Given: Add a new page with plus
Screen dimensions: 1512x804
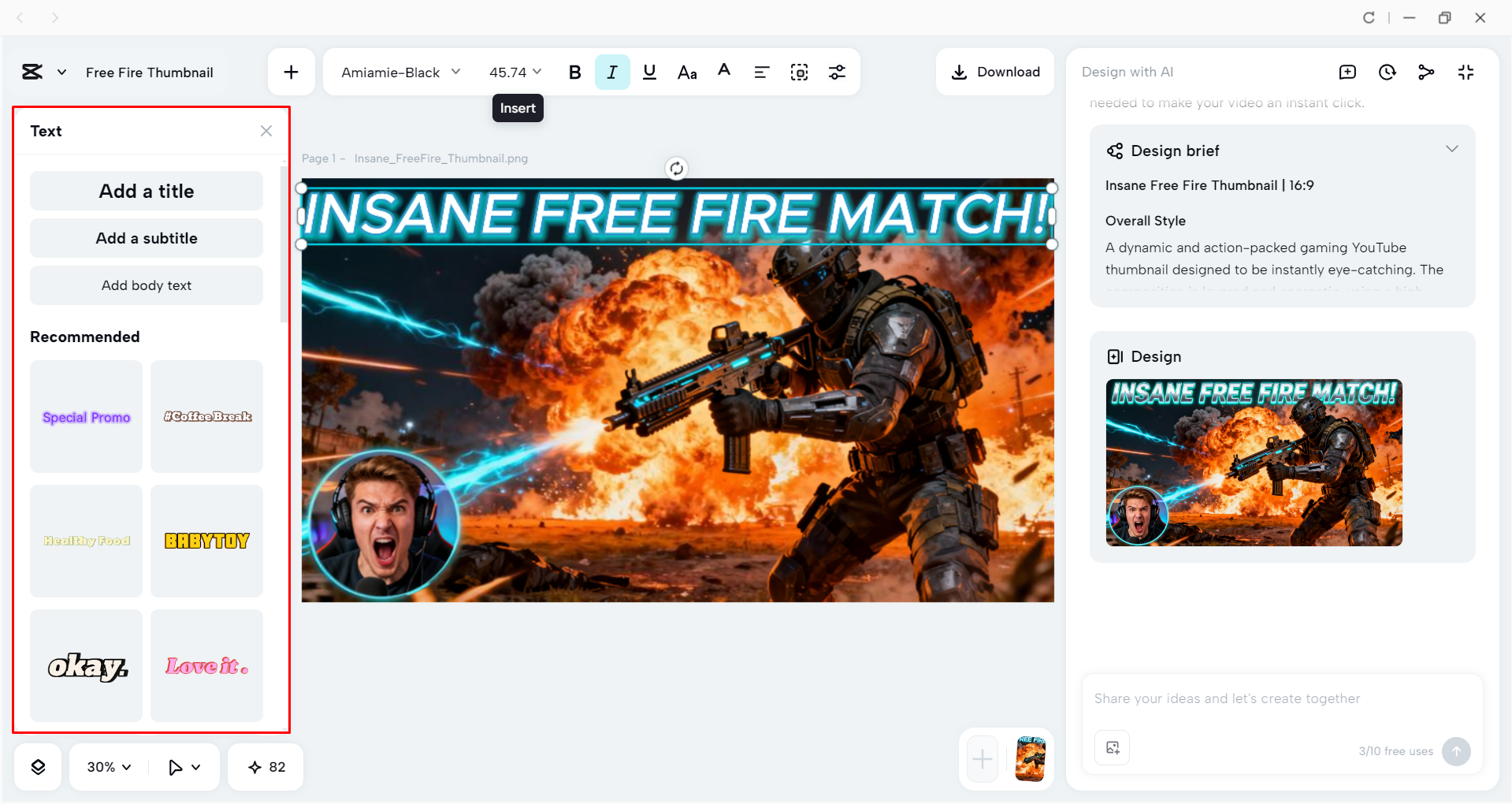Looking at the screenshot, I should [982, 760].
